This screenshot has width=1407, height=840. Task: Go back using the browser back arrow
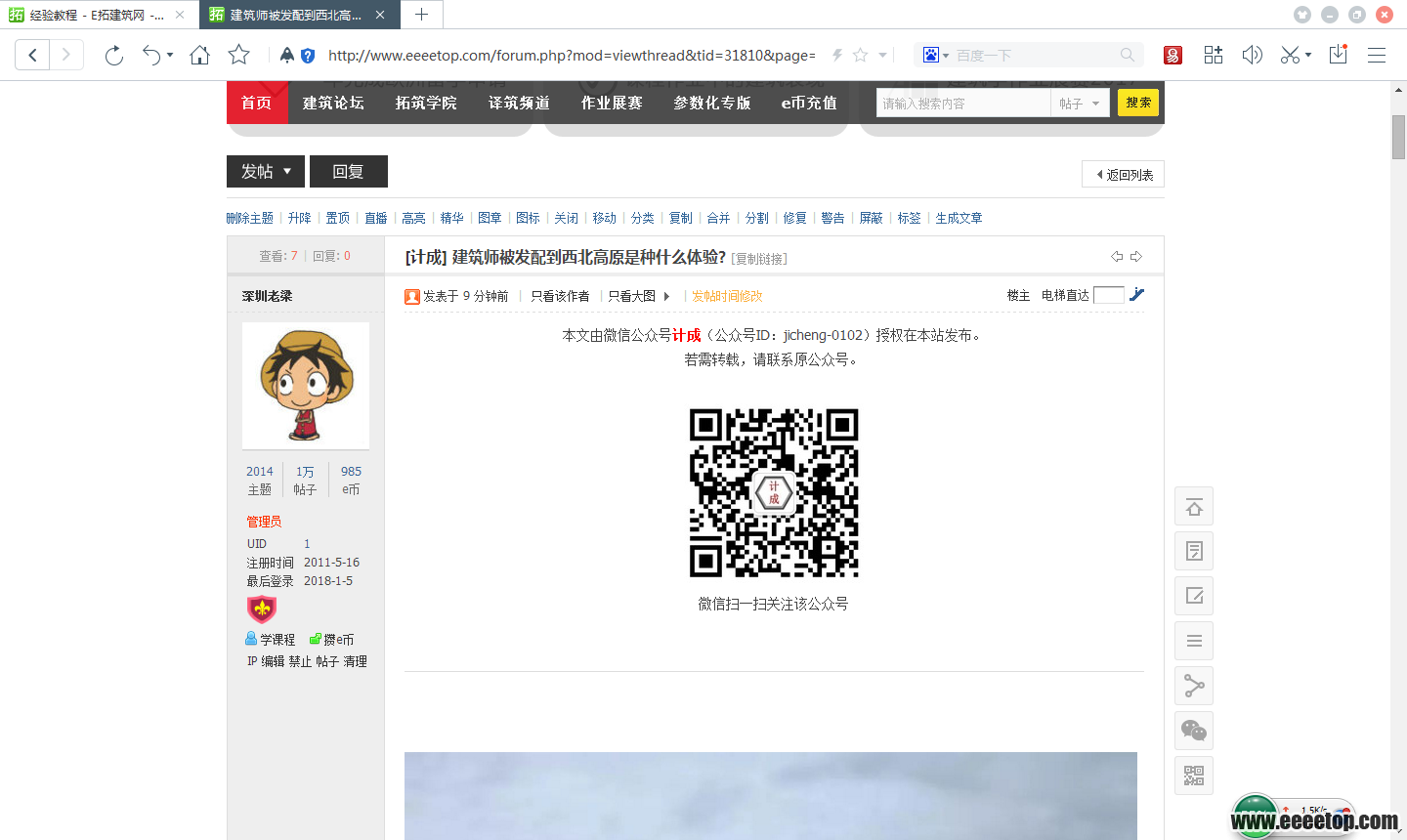point(32,55)
